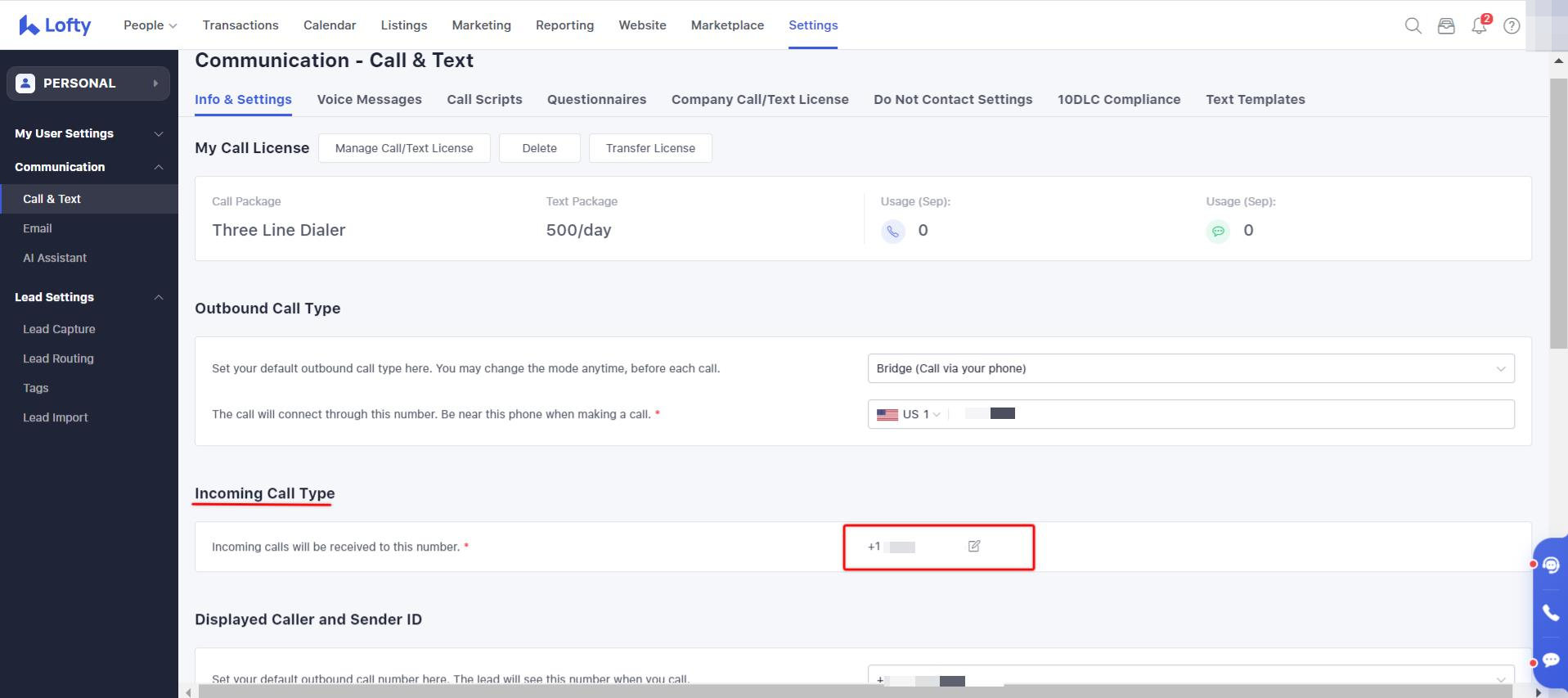Click the bridge phone number field
This screenshot has width=1568, height=698.
point(1227,414)
